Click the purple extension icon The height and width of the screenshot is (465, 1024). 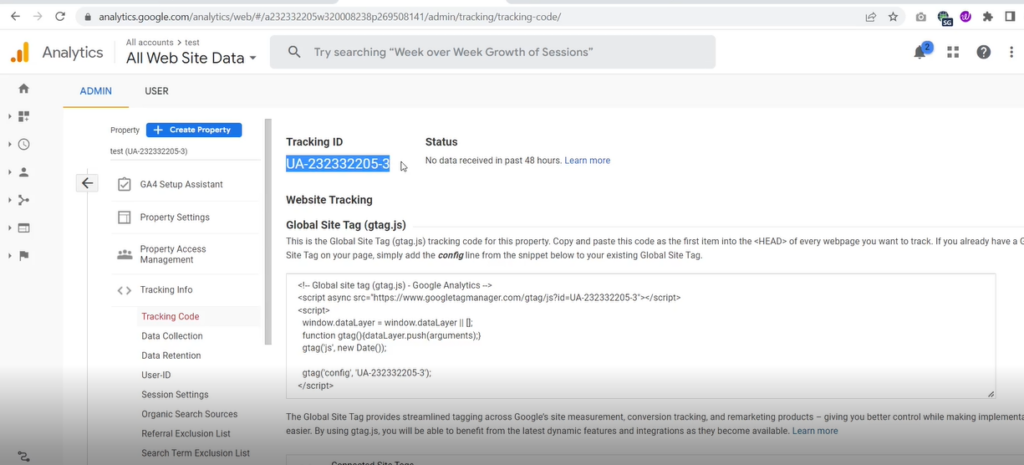click(965, 17)
